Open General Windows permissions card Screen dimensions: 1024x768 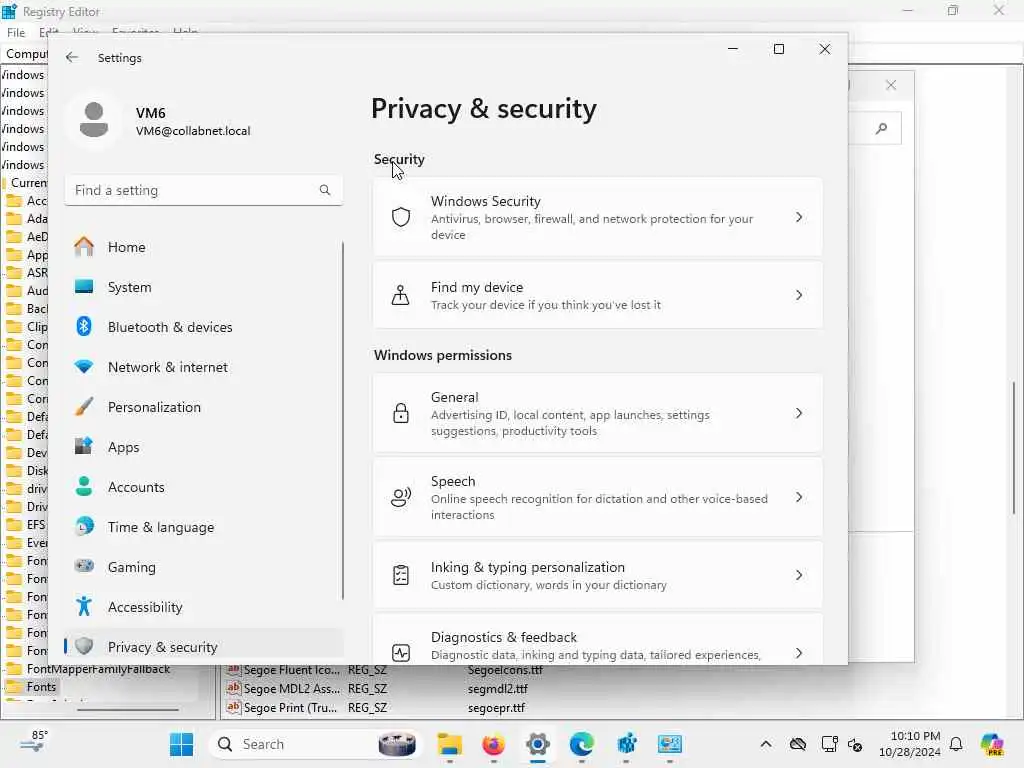(x=598, y=413)
